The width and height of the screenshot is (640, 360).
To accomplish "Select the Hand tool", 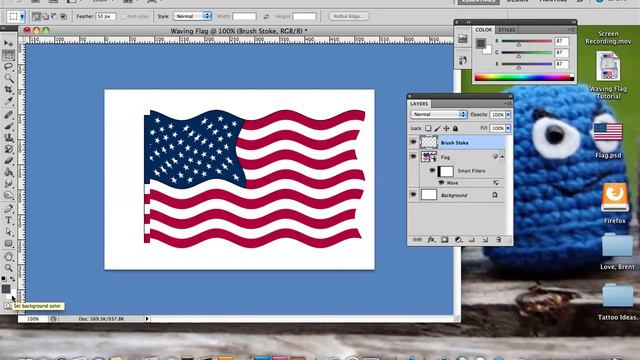I will click(x=8, y=257).
